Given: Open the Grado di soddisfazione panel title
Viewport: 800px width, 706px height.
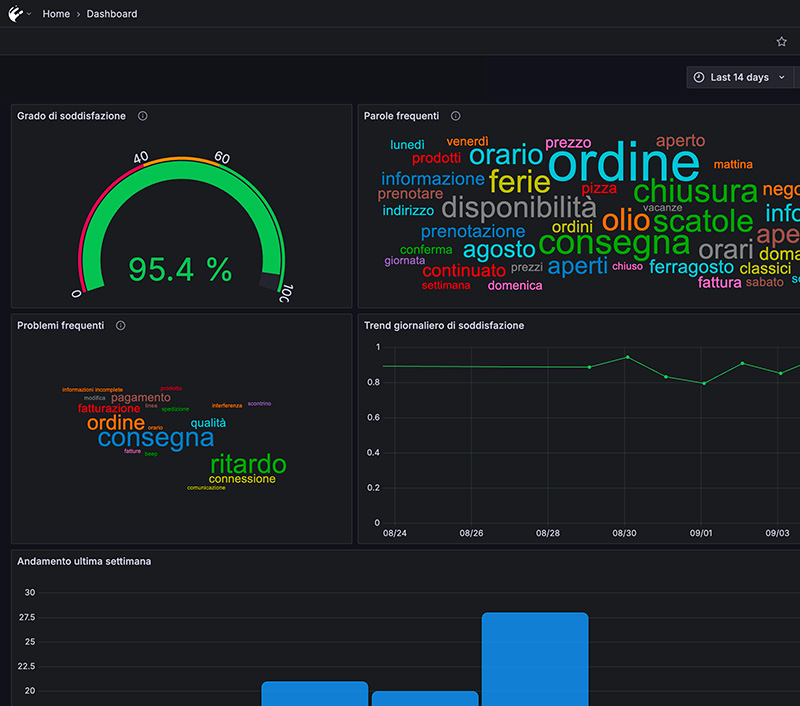Looking at the screenshot, I should [71, 116].
